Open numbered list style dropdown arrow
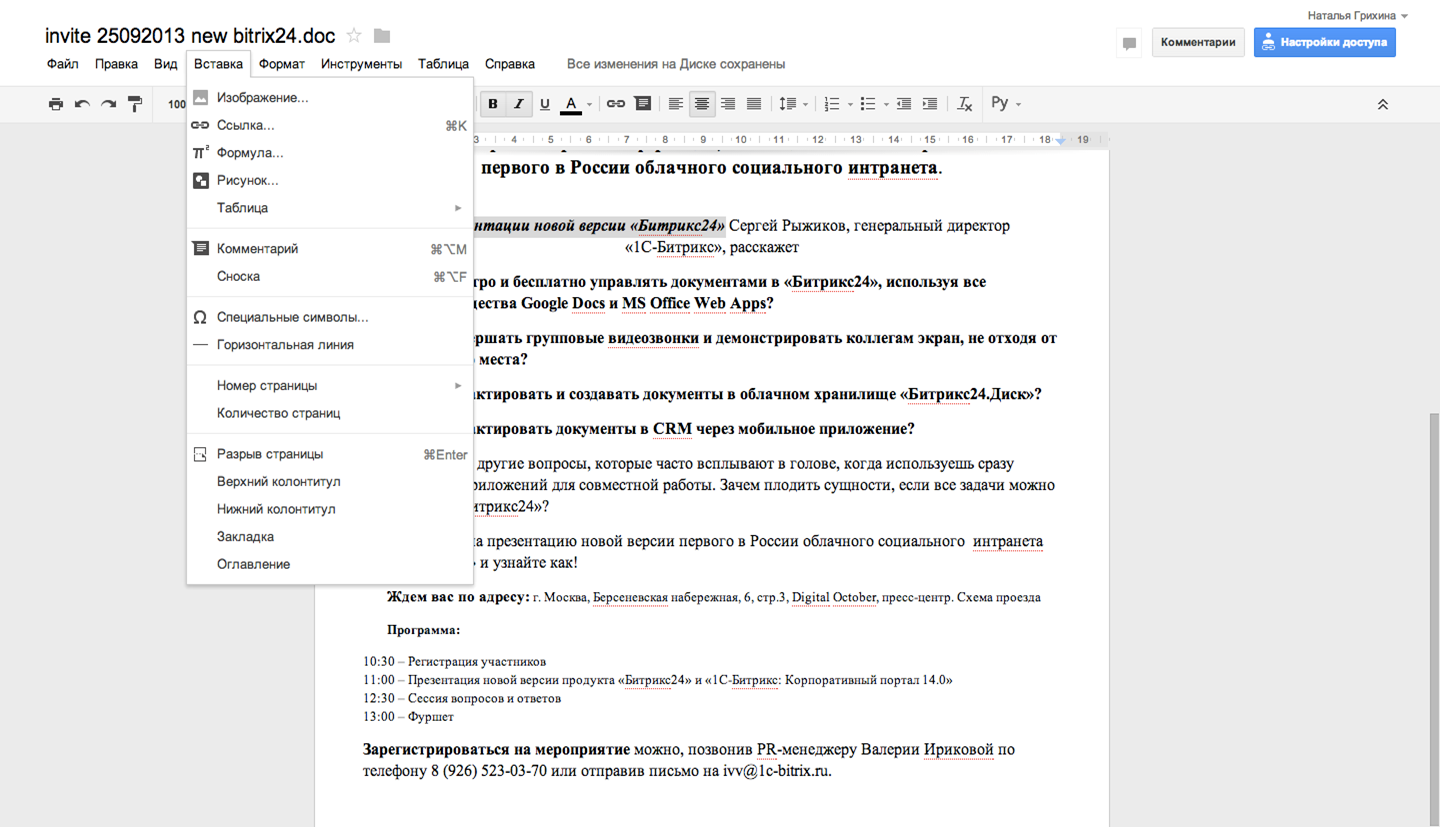 (850, 104)
